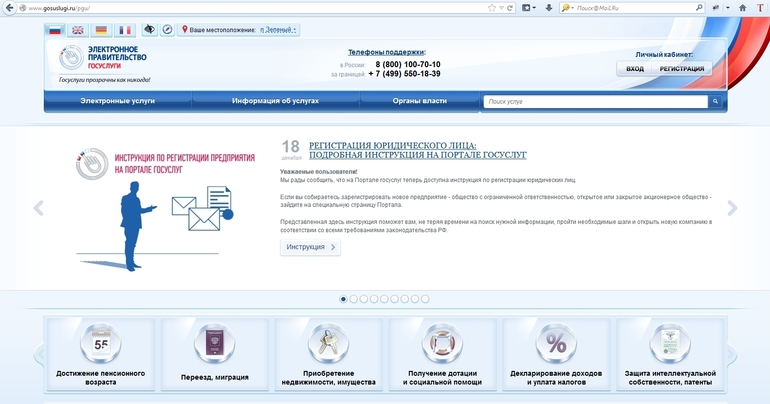Go to the browser home page icon
The height and width of the screenshot is (404, 770).
point(742,8)
